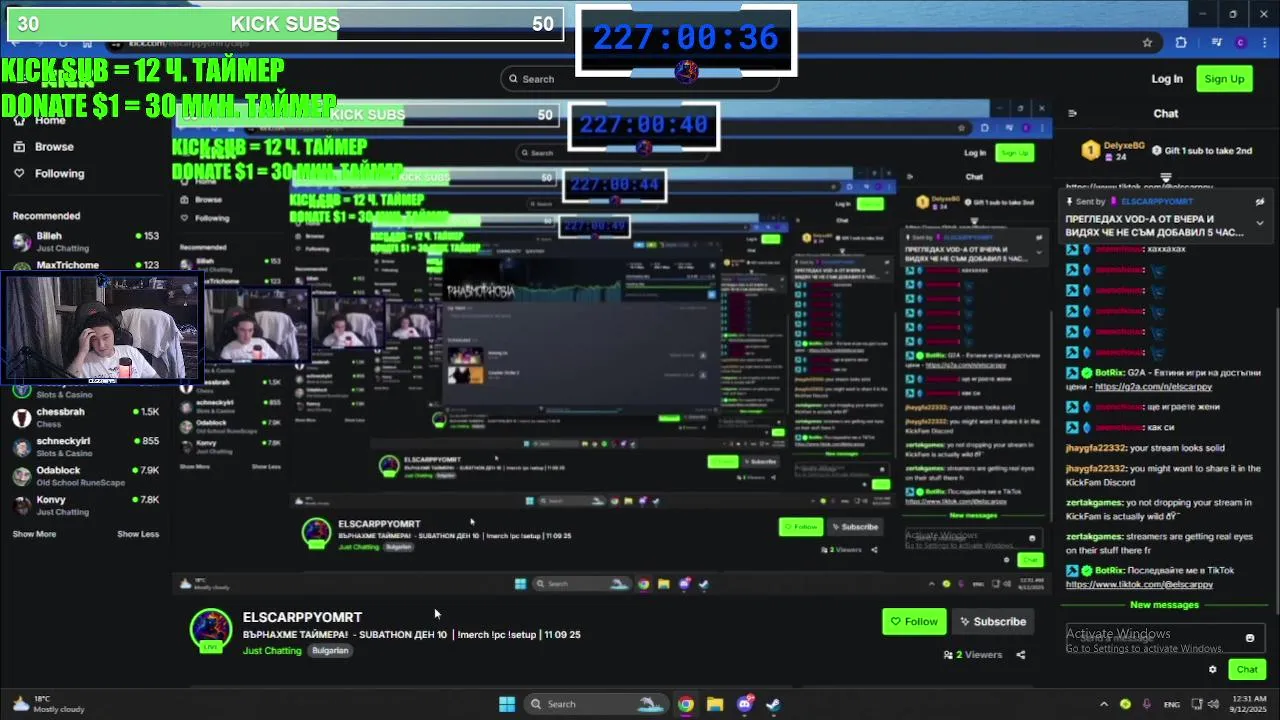Share the stream via the share icon
The width and height of the screenshot is (1280, 720).
click(1021, 655)
